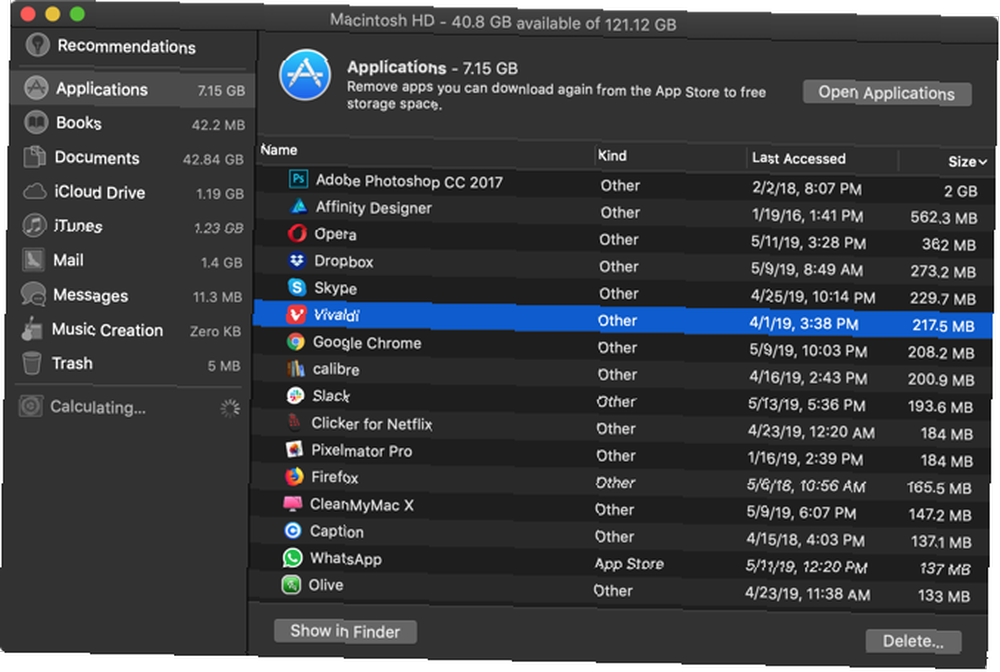The height and width of the screenshot is (672, 1000).
Task: Select the WhatsApp name text
Action: 346,559
